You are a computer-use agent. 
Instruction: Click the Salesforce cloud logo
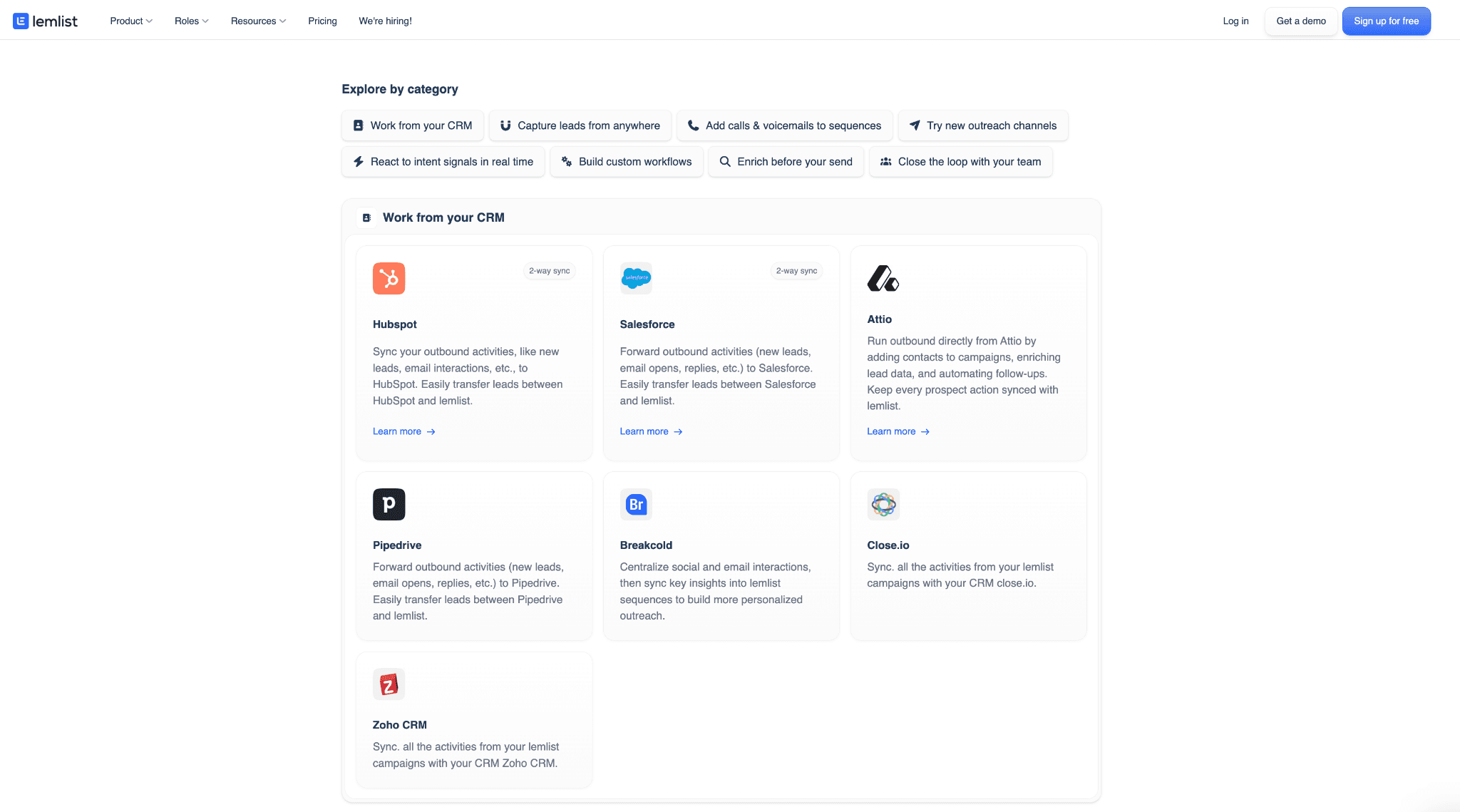[x=636, y=278]
